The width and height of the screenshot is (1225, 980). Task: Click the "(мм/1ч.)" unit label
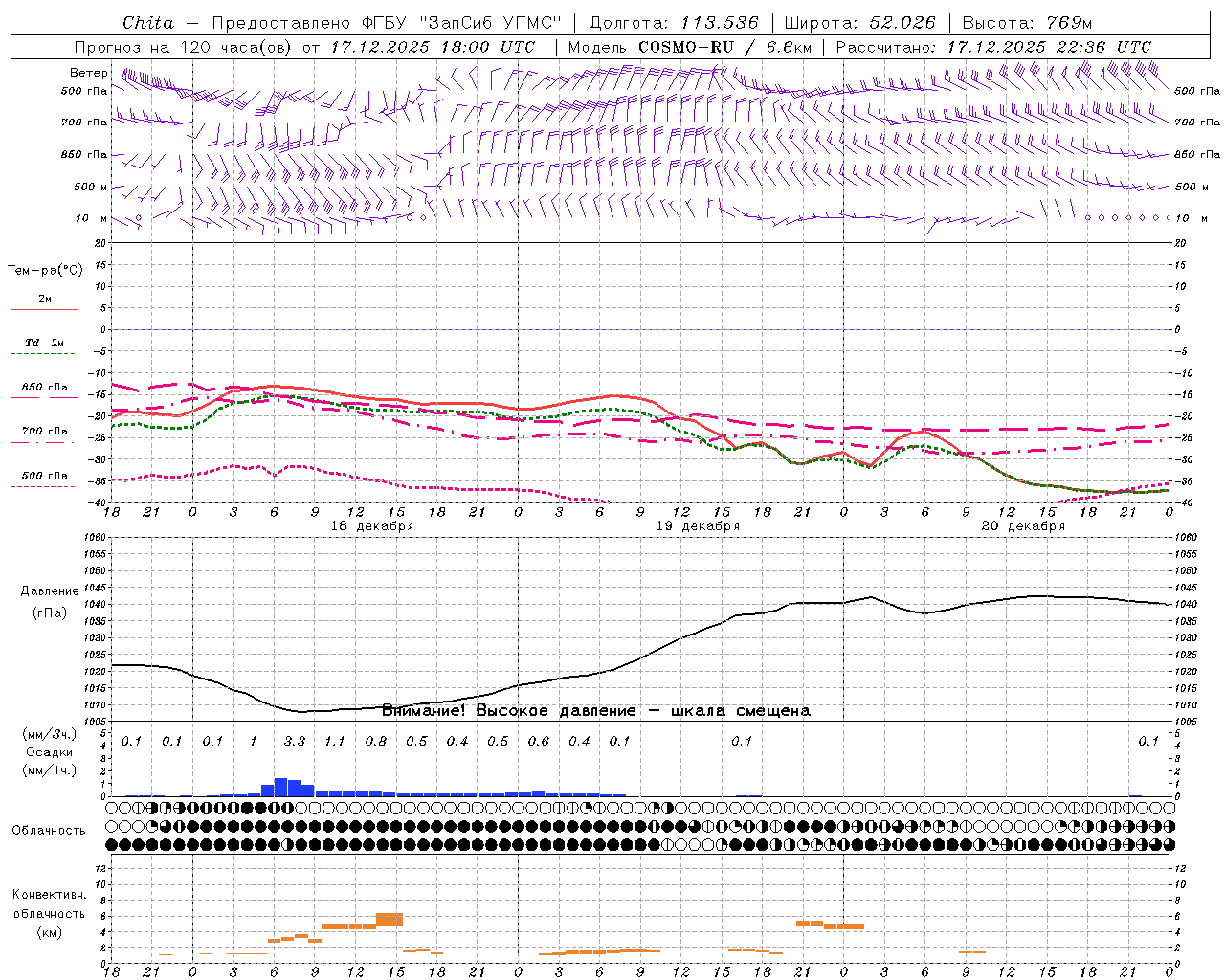(50, 770)
